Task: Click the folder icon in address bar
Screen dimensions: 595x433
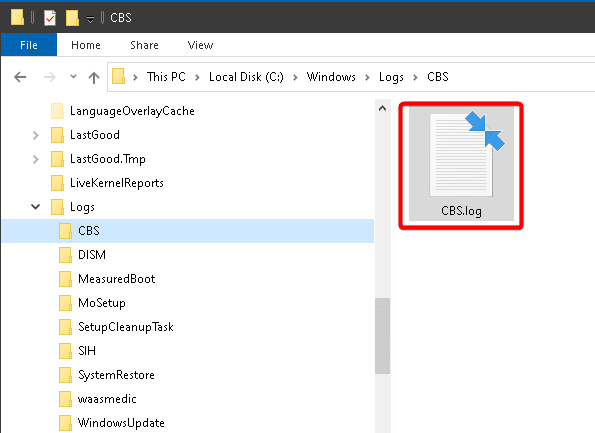Action: pos(118,76)
